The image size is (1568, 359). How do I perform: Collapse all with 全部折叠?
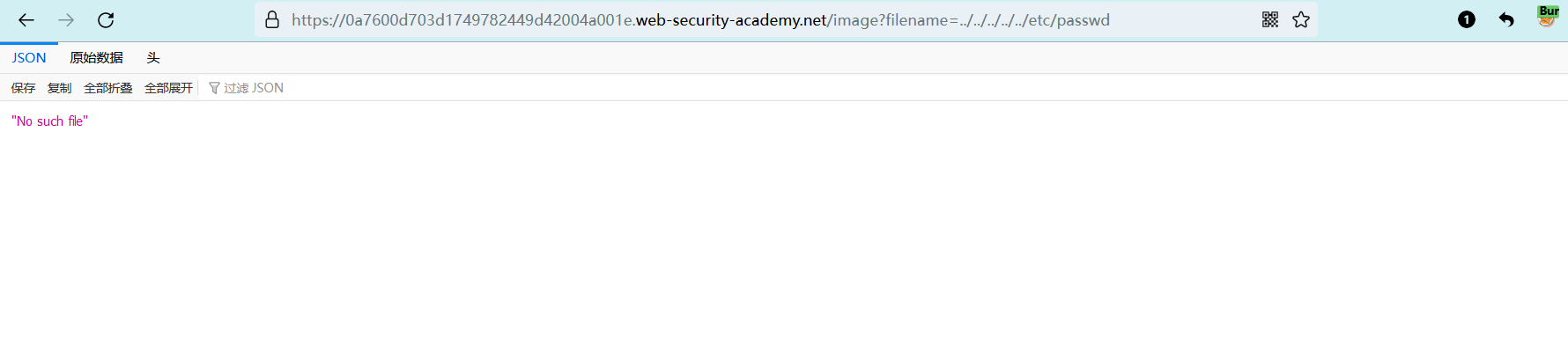(x=107, y=88)
